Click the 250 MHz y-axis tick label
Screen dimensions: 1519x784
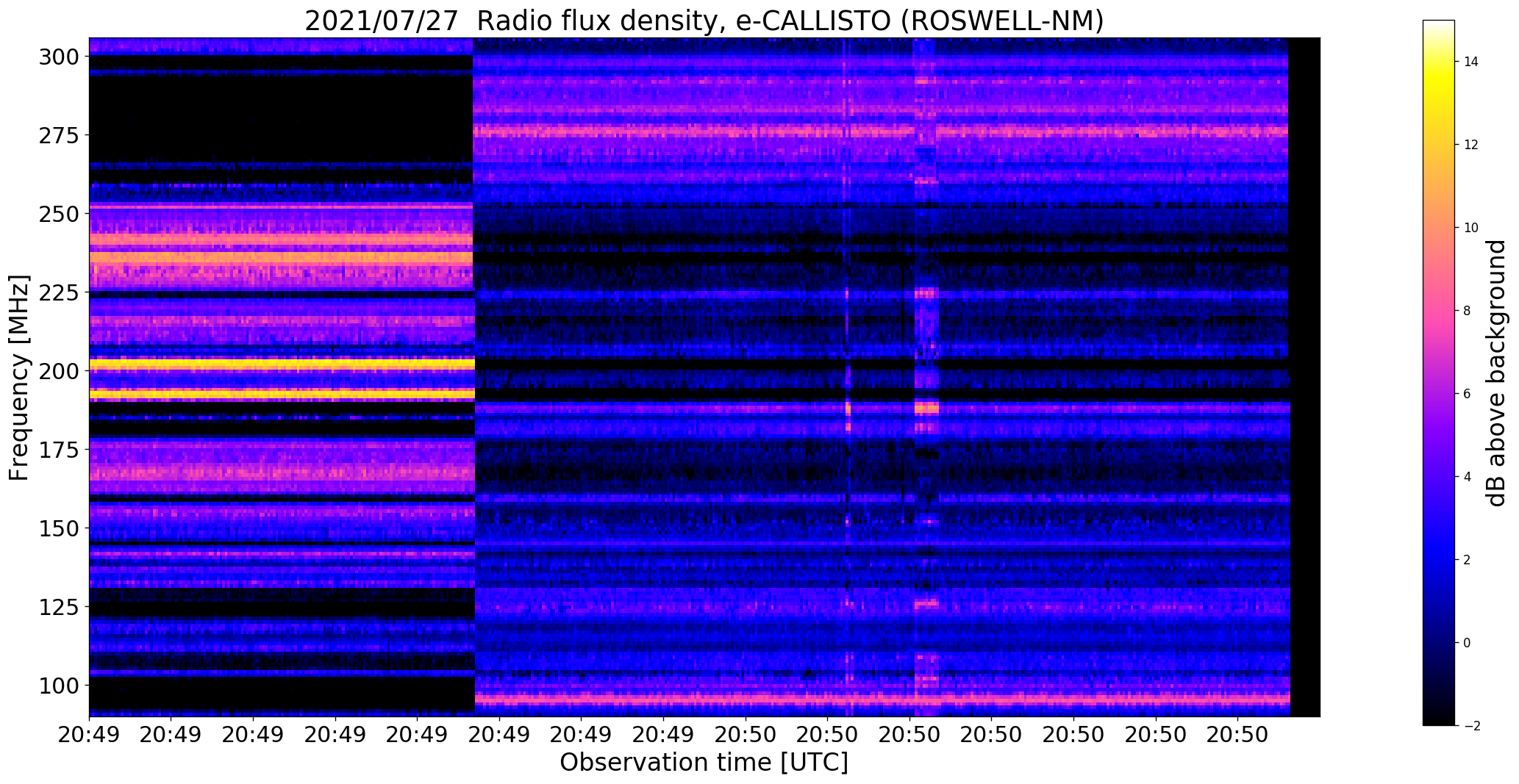click(60, 214)
